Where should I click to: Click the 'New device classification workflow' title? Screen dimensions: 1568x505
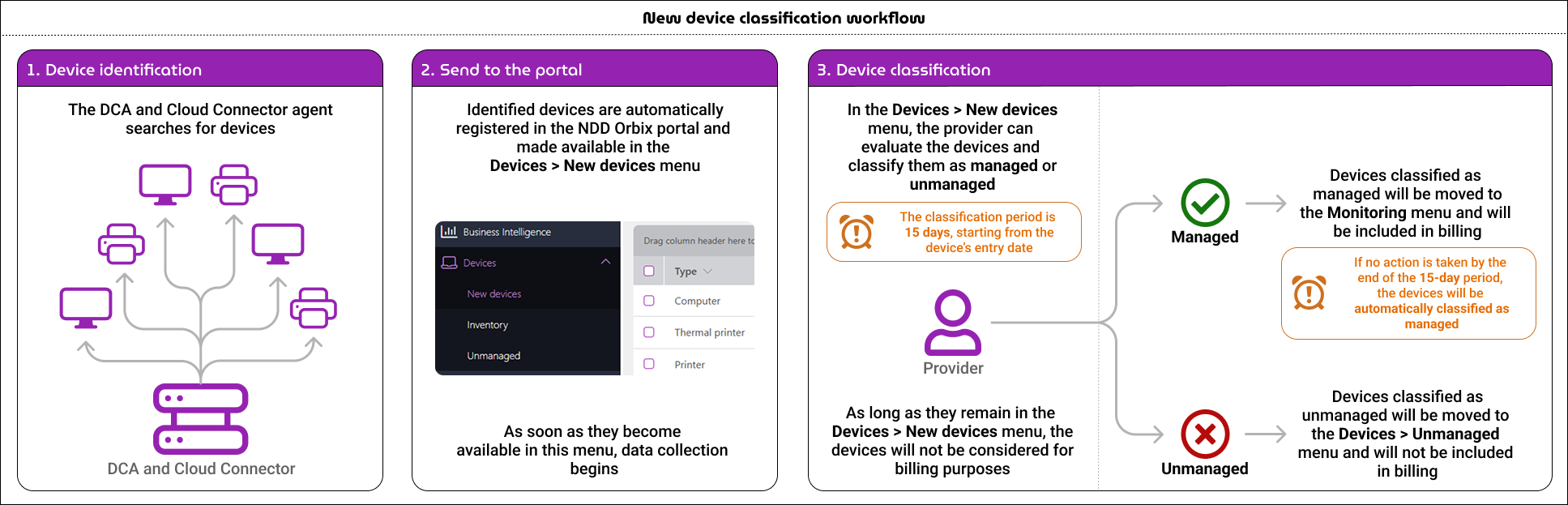[x=784, y=18]
